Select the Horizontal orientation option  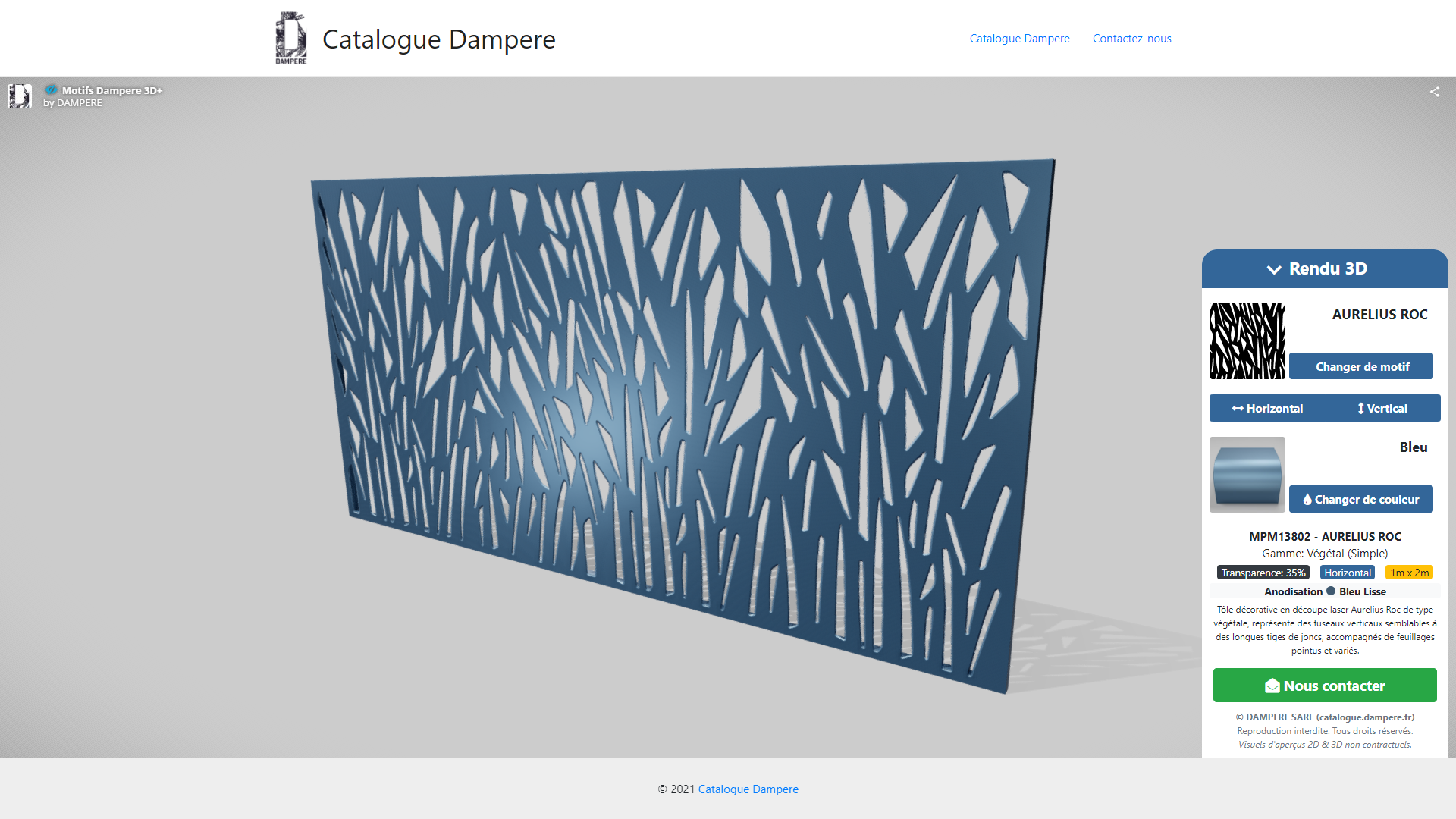tap(1267, 408)
